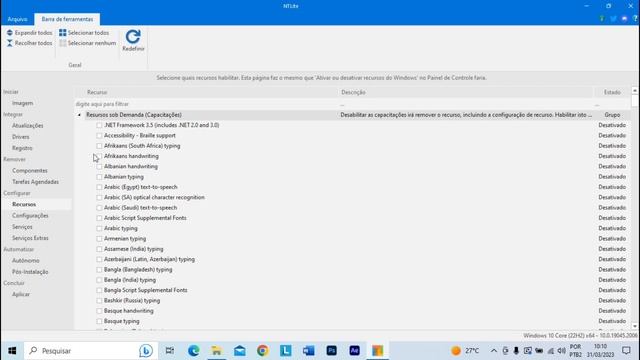Open File Explorer from taskbar
This screenshot has height=360, width=640.
[x=216, y=351]
